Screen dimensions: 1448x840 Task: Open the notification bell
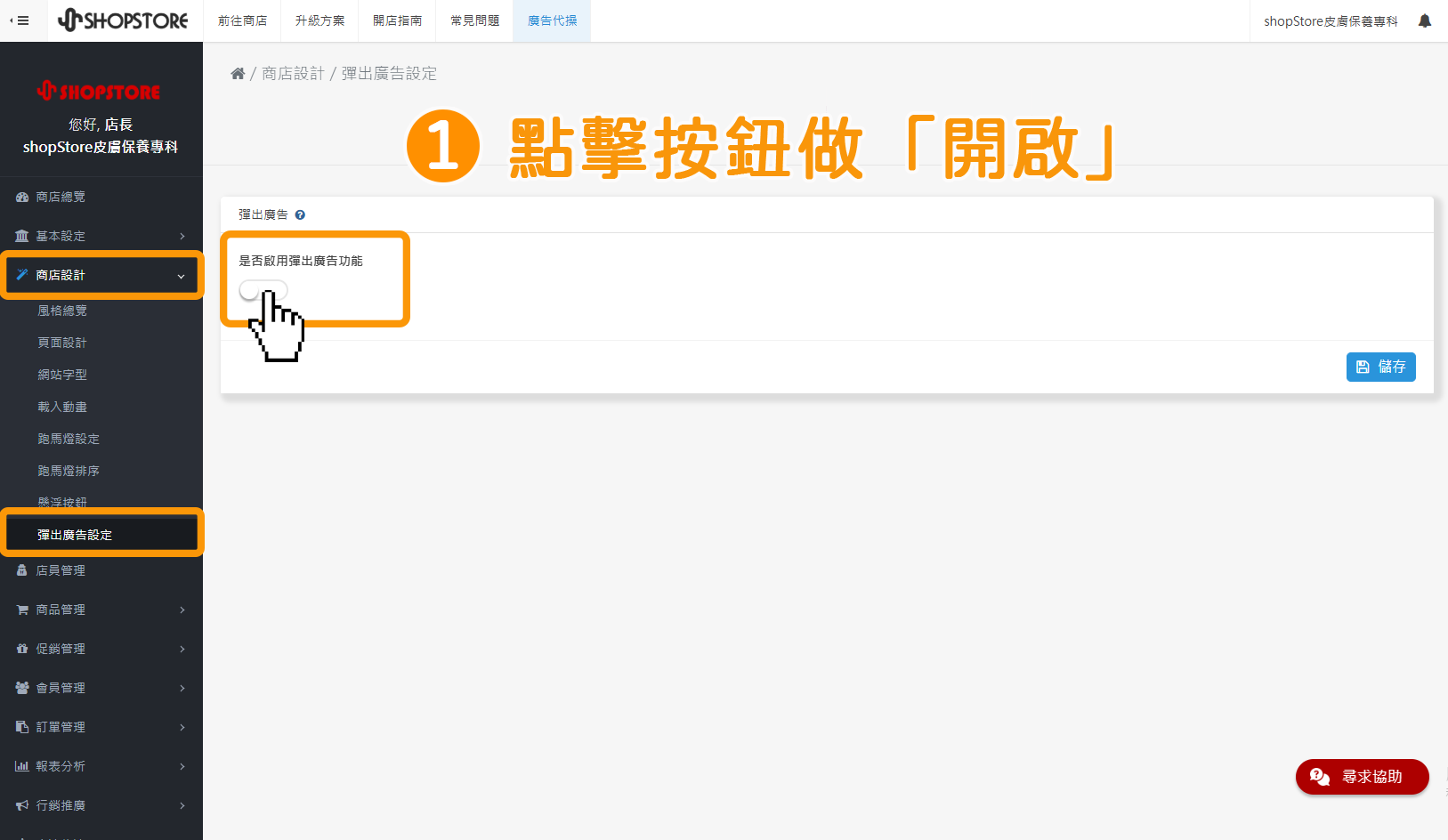1425,20
